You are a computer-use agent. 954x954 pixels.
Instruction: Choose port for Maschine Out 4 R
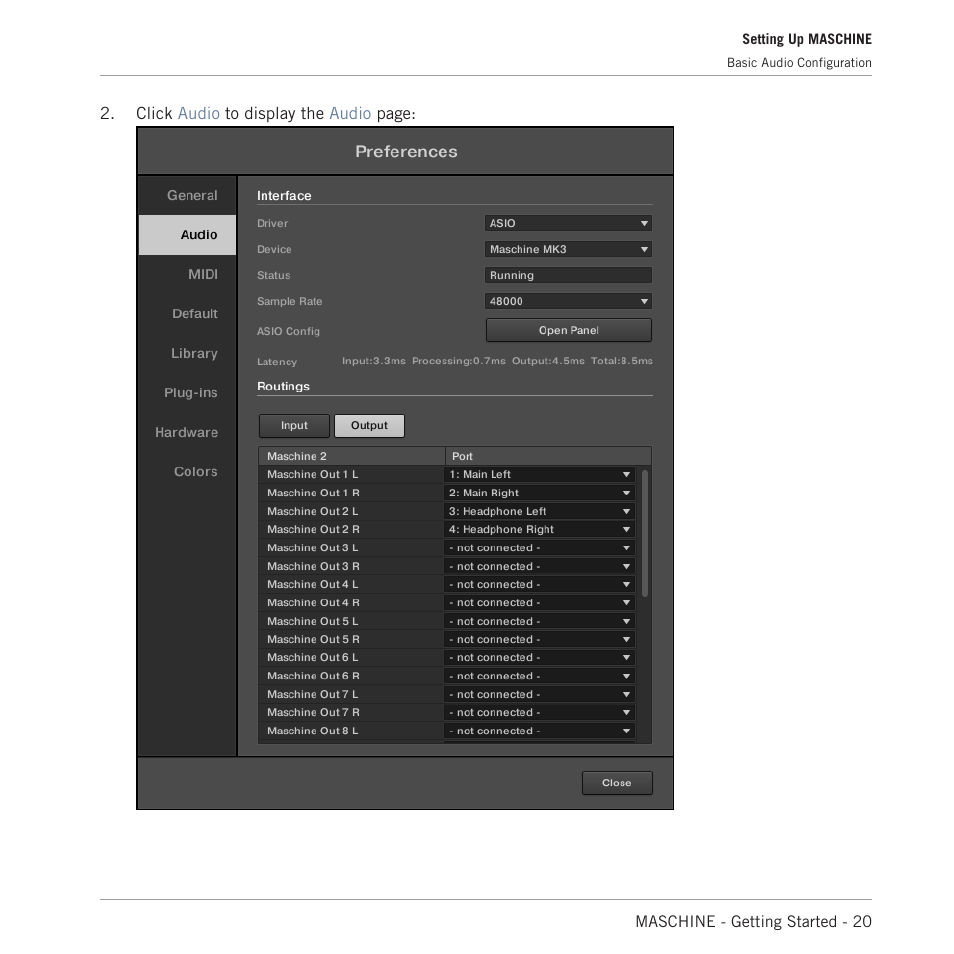[540, 603]
